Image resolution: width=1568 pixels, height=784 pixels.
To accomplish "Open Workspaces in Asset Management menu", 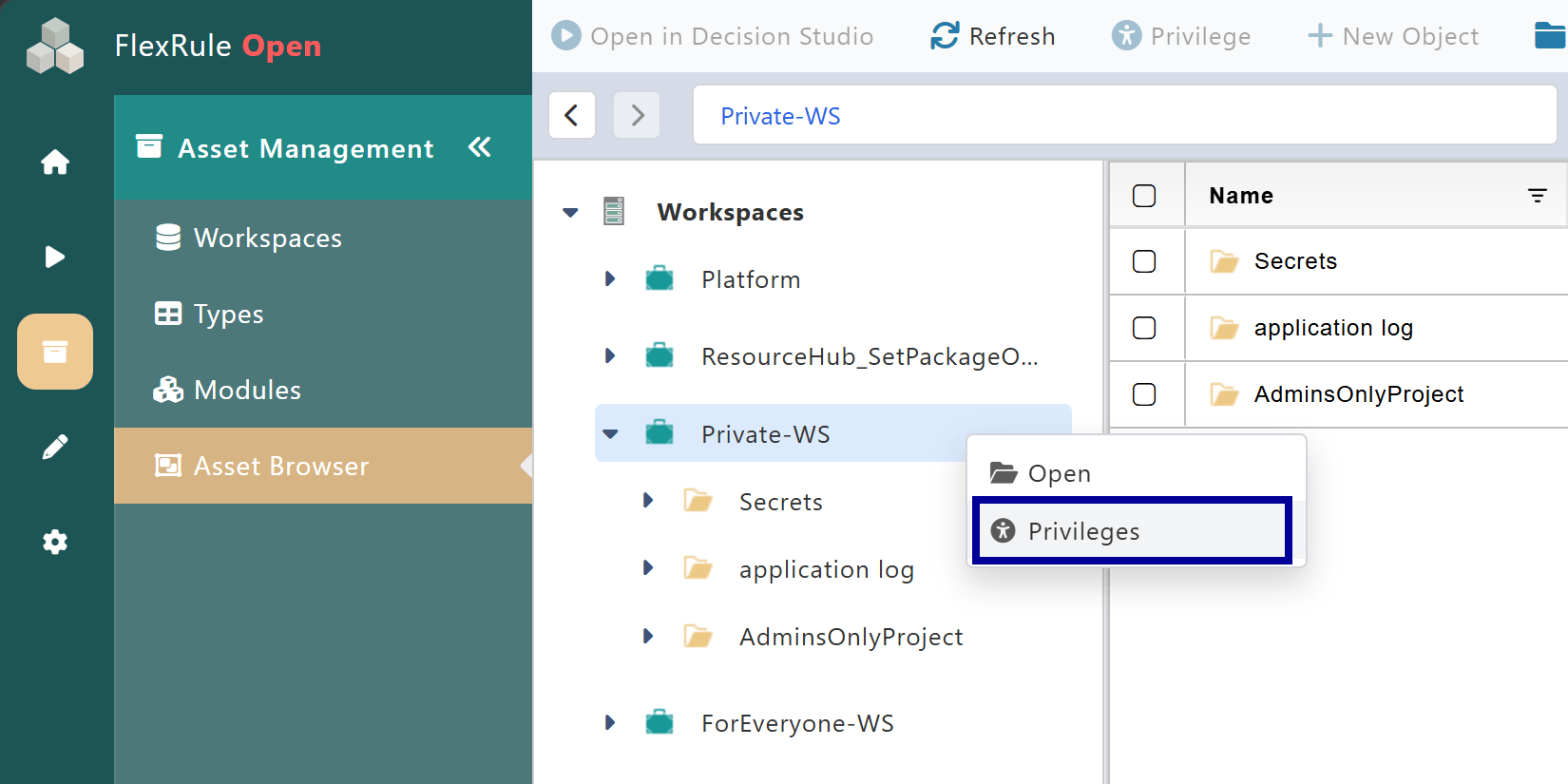I will pyautogui.click(x=323, y=238).
